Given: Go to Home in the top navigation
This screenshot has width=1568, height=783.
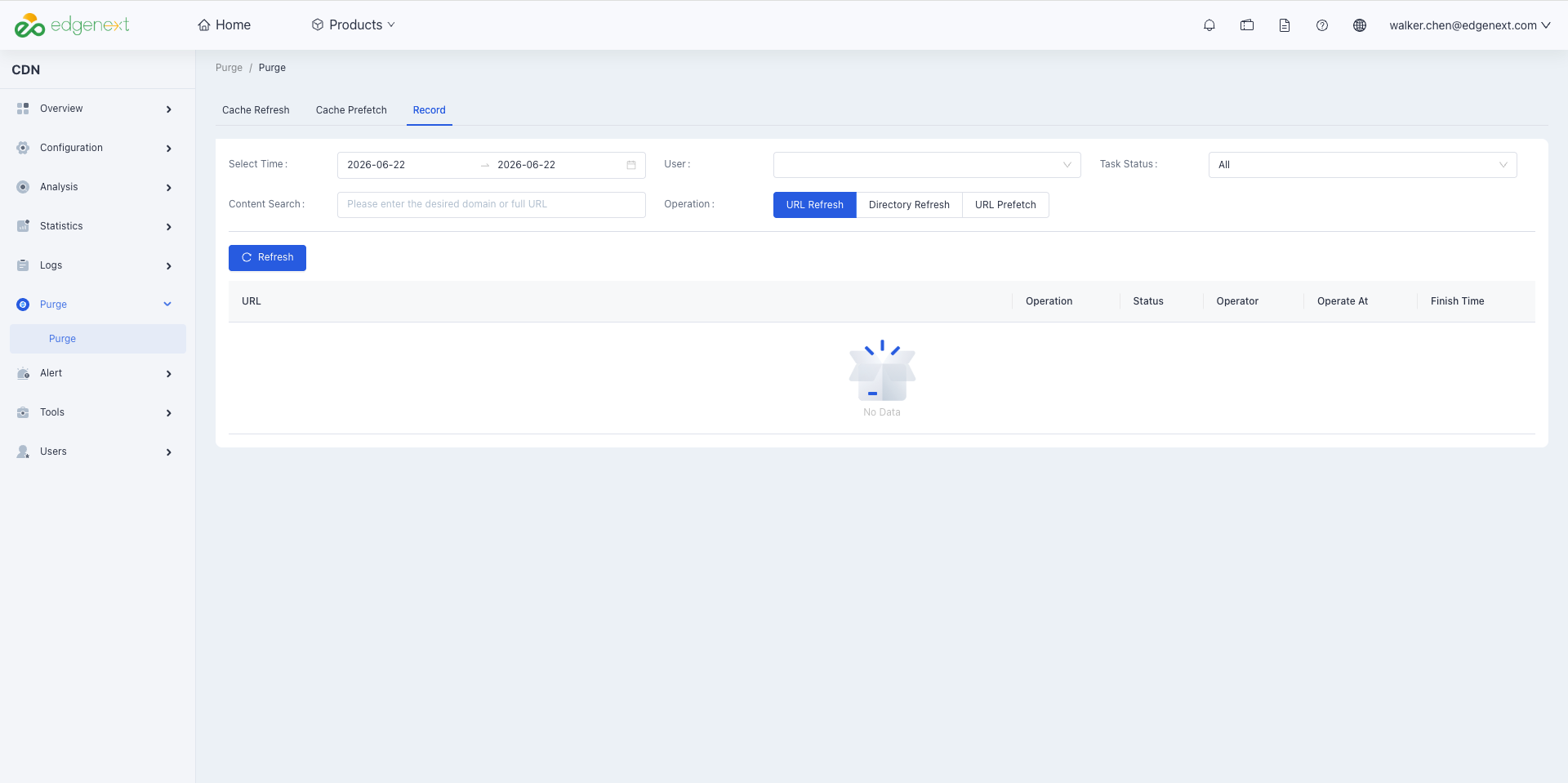Looking at the screenshot, I should [x=225, y=25].
